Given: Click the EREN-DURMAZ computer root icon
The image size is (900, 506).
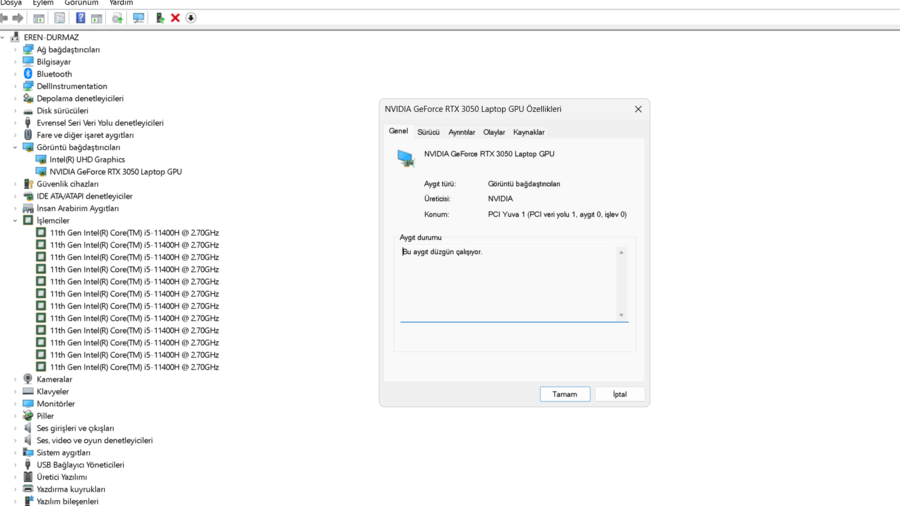Looking at the screenshot, I should pos(15,37).
